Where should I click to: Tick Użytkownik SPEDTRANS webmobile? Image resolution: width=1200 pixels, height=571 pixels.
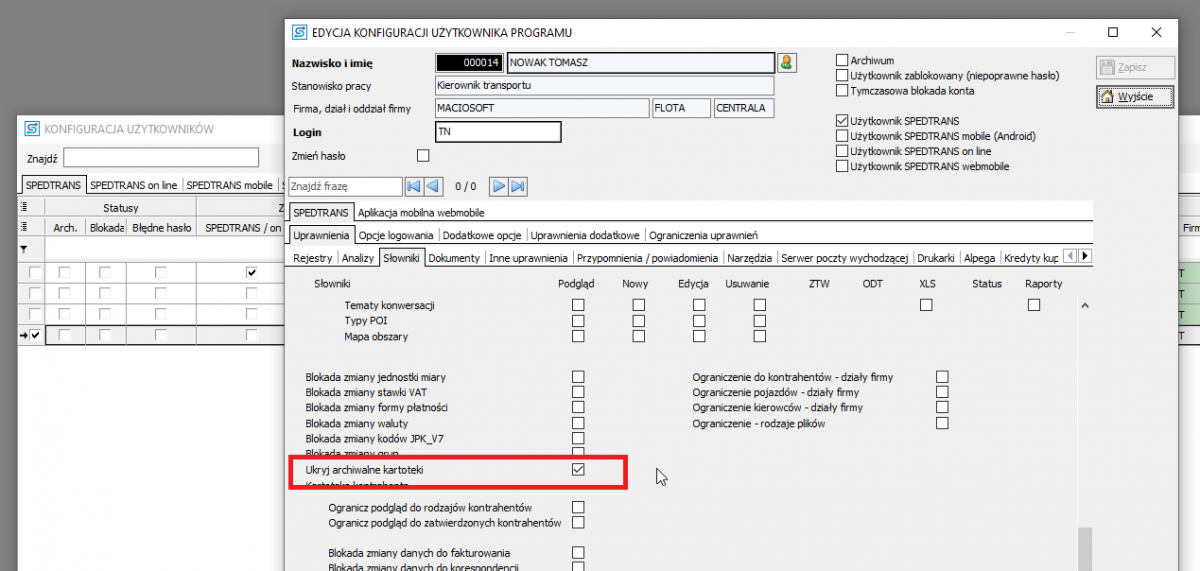(842, 166)
